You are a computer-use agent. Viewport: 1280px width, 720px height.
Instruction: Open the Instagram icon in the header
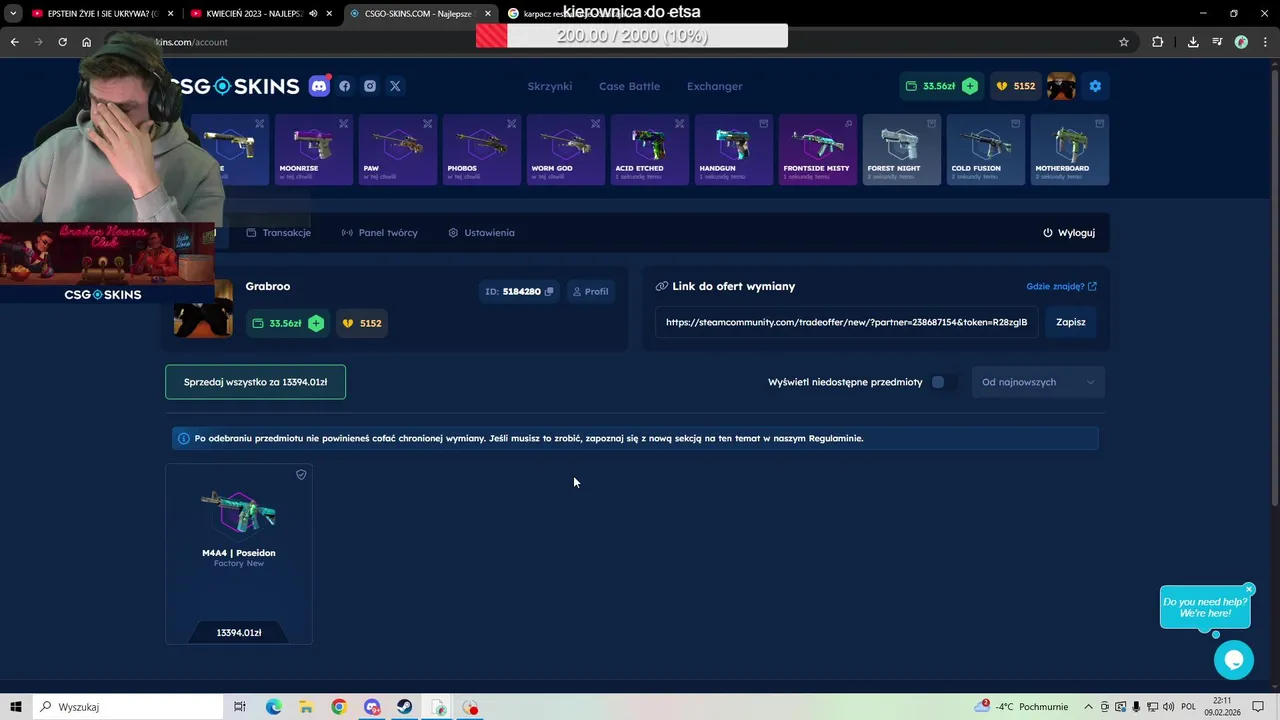click(x=370, y=86)
